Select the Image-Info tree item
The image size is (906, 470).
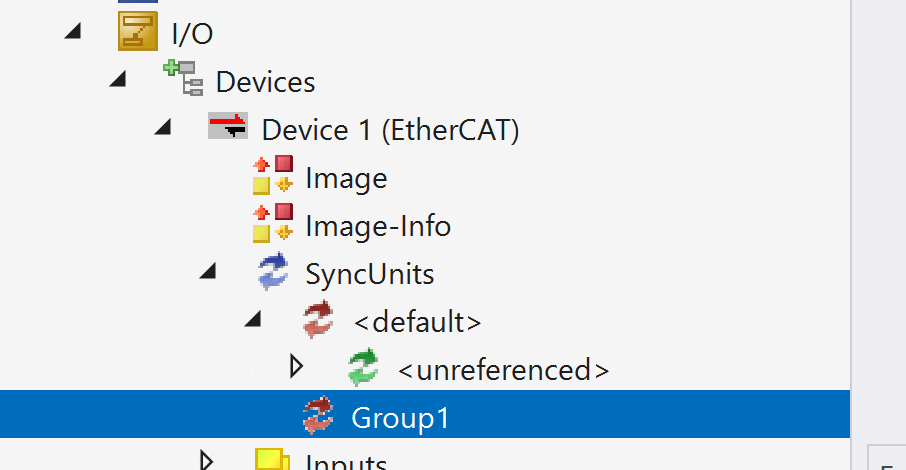(378, 226)
